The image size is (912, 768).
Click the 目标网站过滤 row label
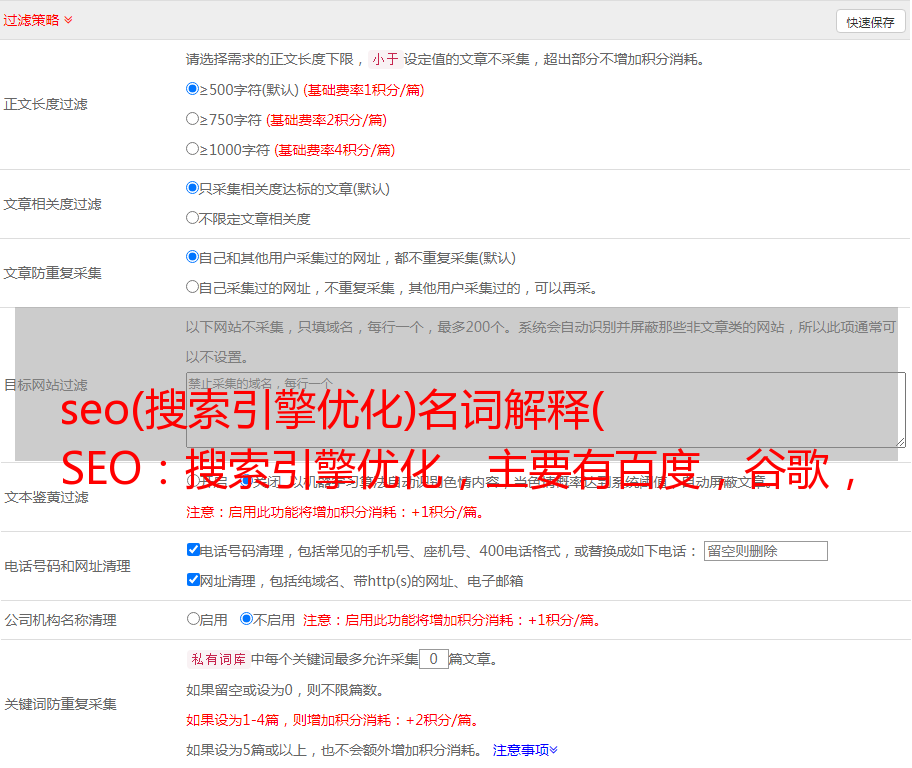pyautogui.click(x=46, y=385)
